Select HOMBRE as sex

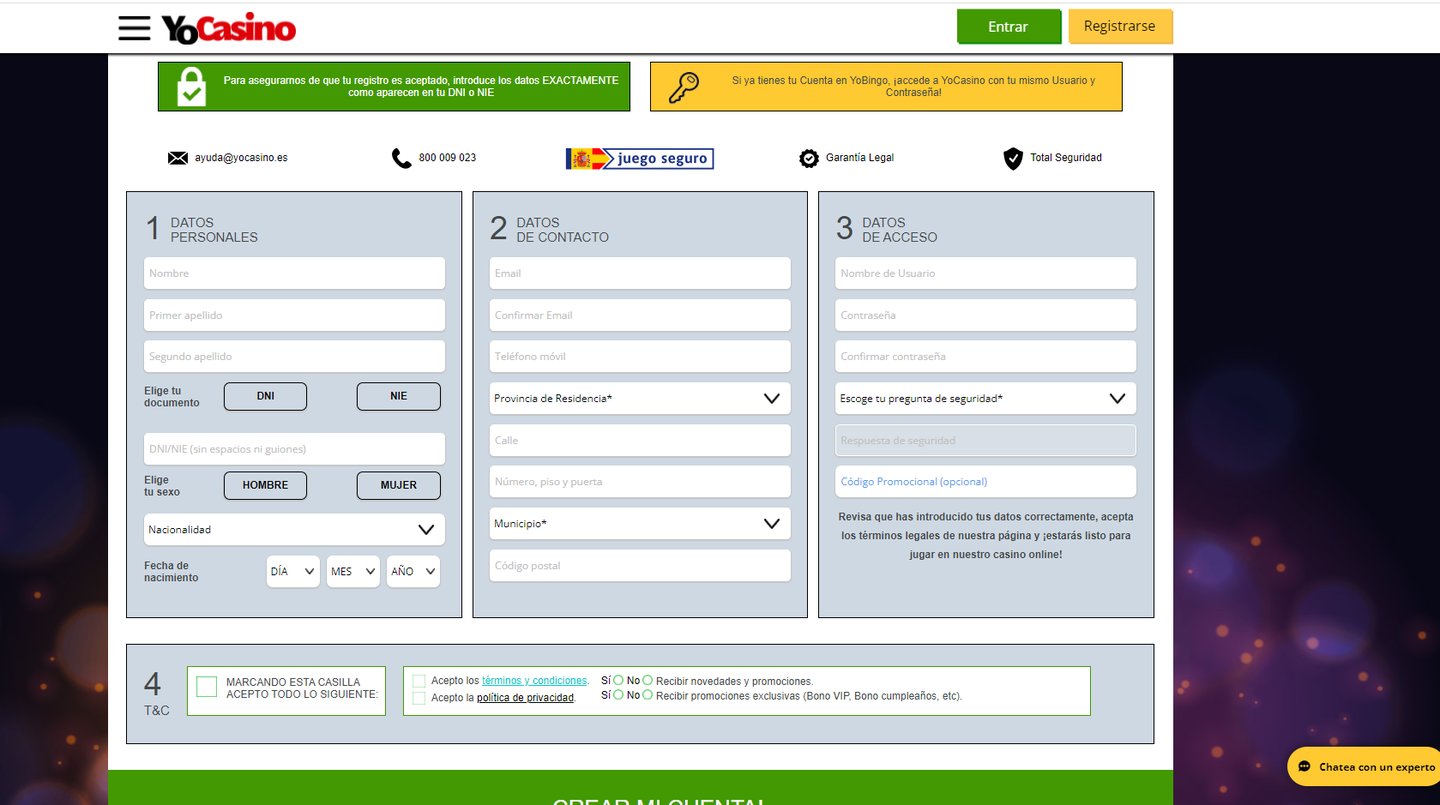point(265,485)
